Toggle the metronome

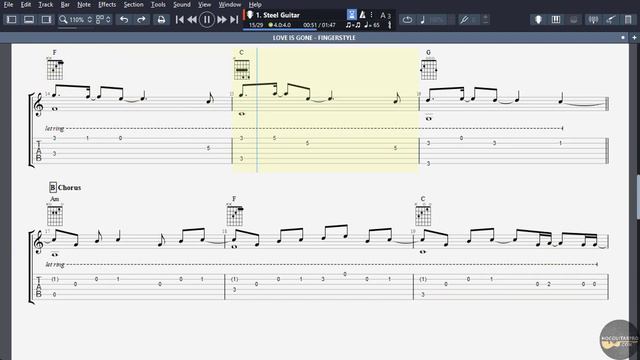[362, 15]
